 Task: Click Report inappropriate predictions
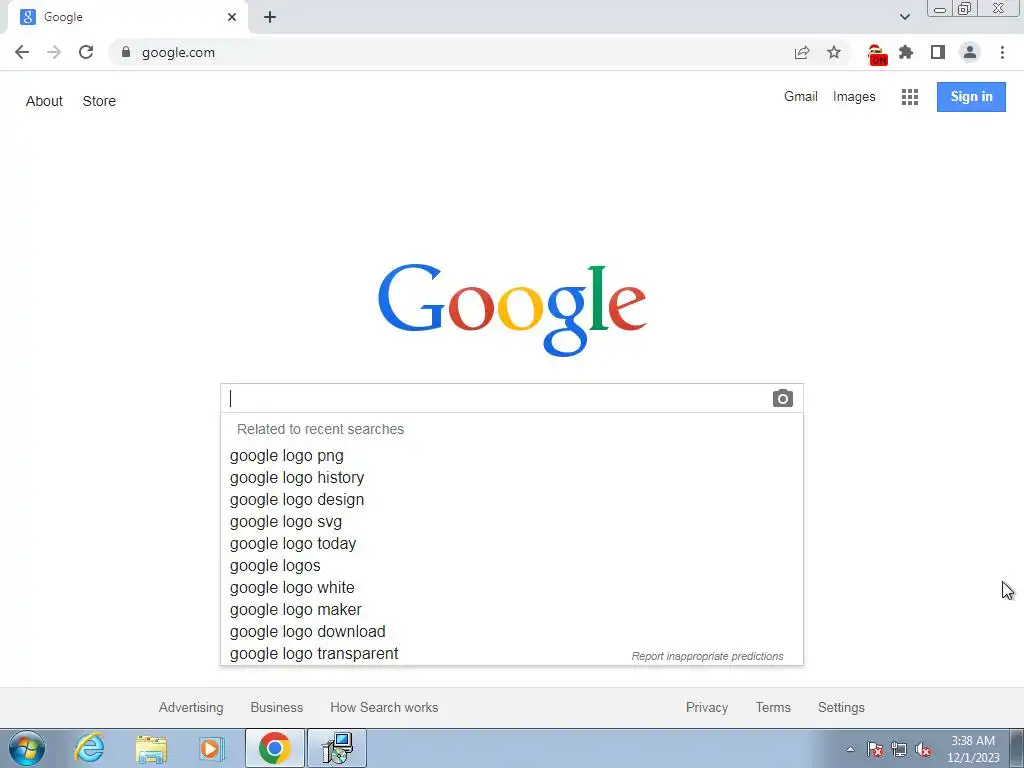(707, 656)
